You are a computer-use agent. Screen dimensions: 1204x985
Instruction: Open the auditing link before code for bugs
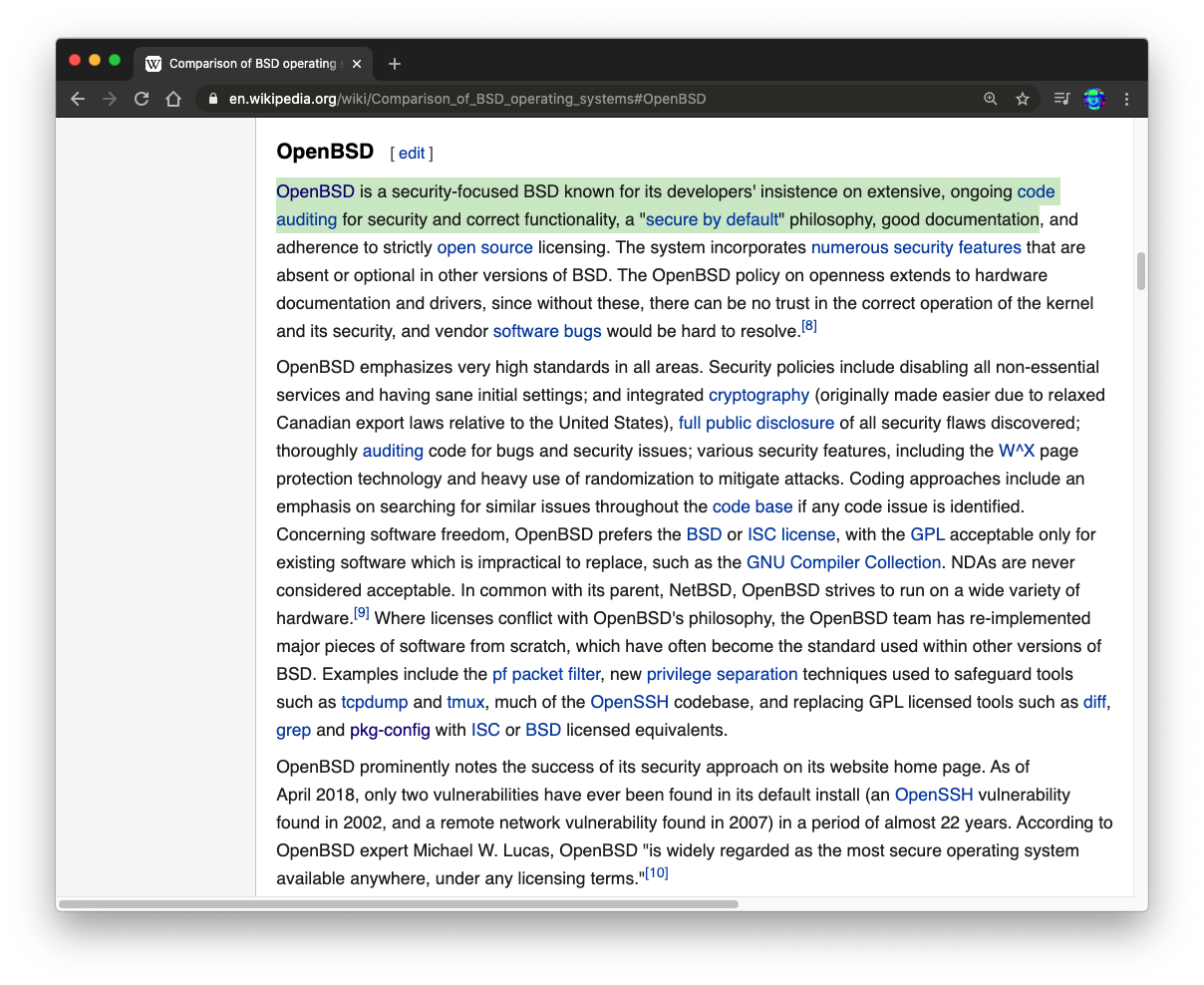click(393, 451)
